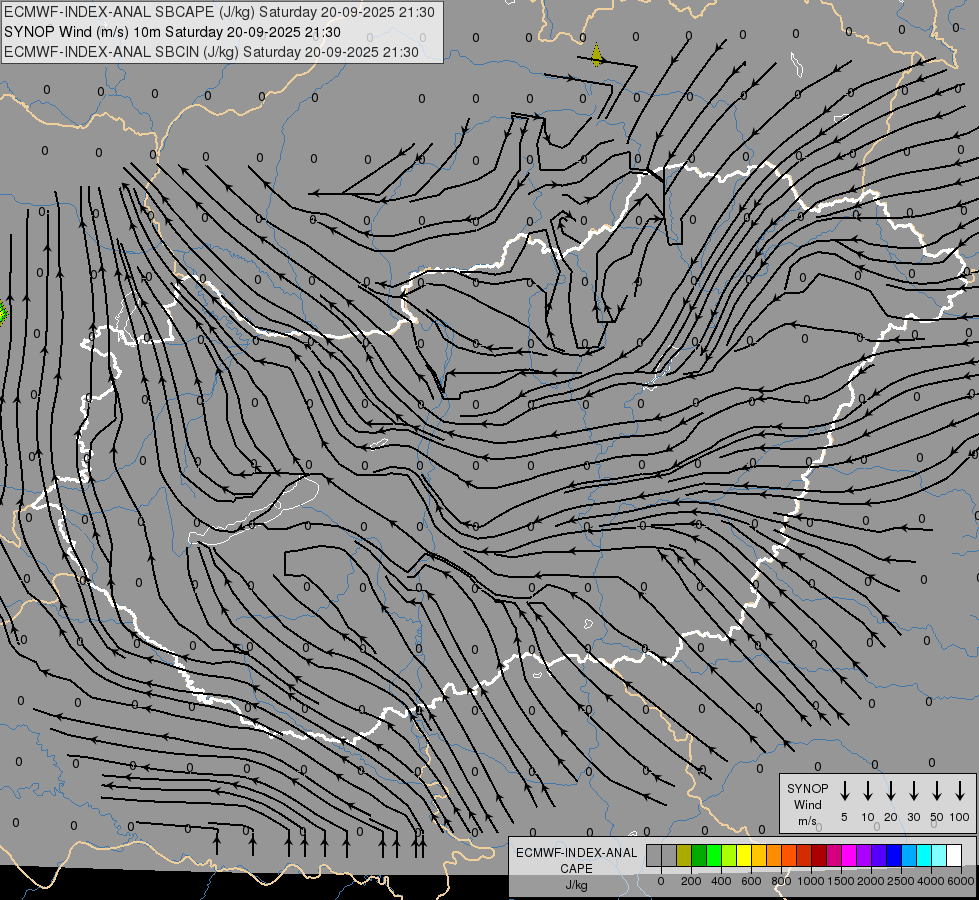Click the 600 tick label on CAPE scale

tap(751, 881)
